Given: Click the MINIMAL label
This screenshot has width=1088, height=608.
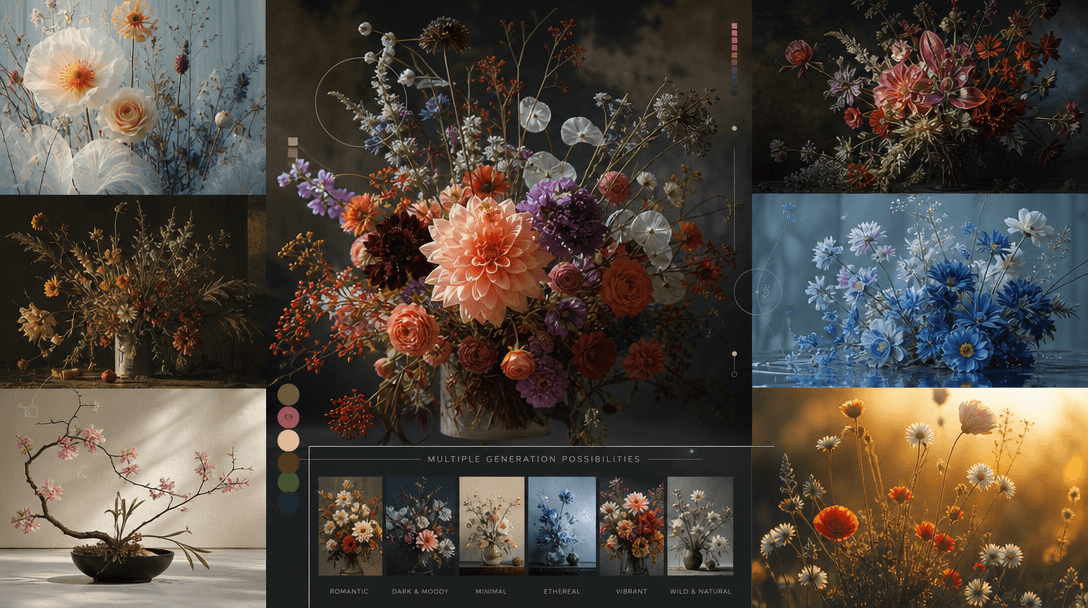Looking at the screenshot, I should click(x=491, y=591).
